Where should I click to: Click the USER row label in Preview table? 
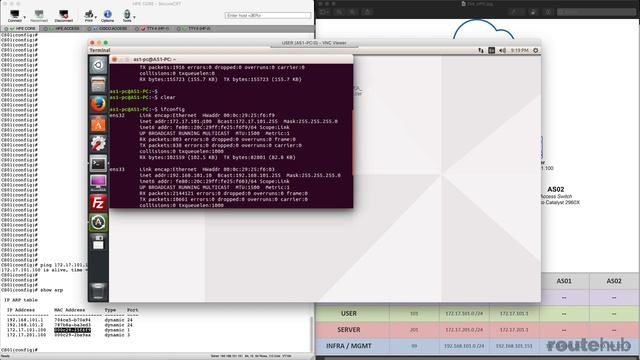[349, 313]
